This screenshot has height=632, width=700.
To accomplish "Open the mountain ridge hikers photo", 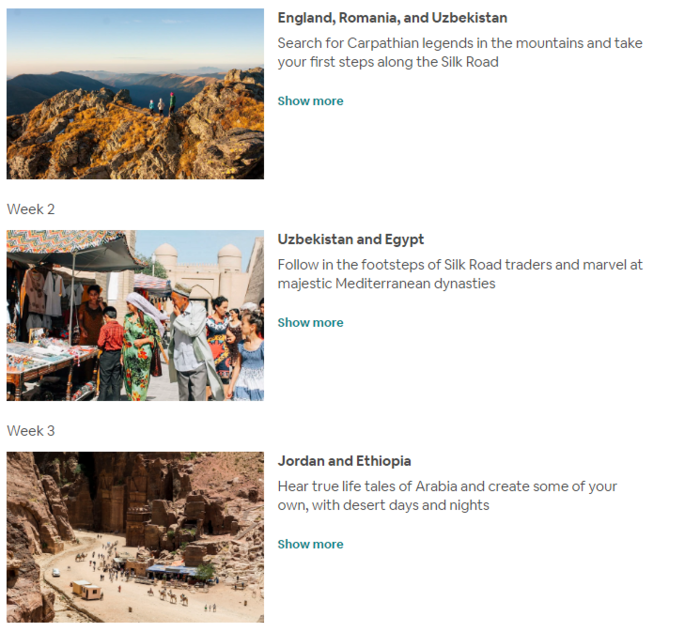I will click(135, 94).
